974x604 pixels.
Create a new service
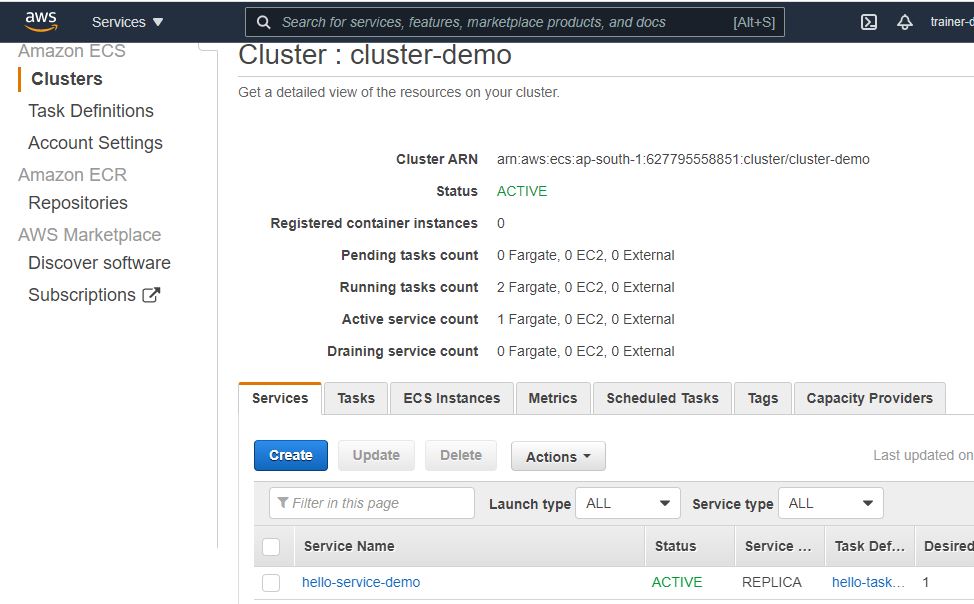tap(290, 455)
